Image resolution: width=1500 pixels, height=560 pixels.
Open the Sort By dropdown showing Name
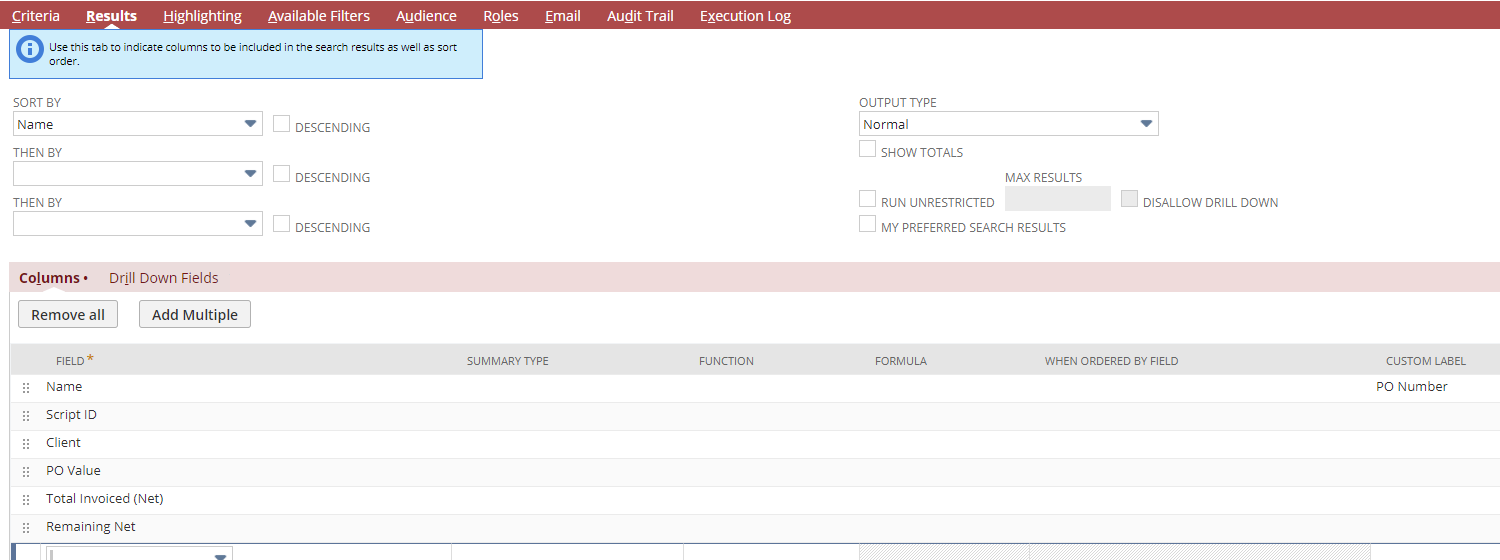pos(138,124)
